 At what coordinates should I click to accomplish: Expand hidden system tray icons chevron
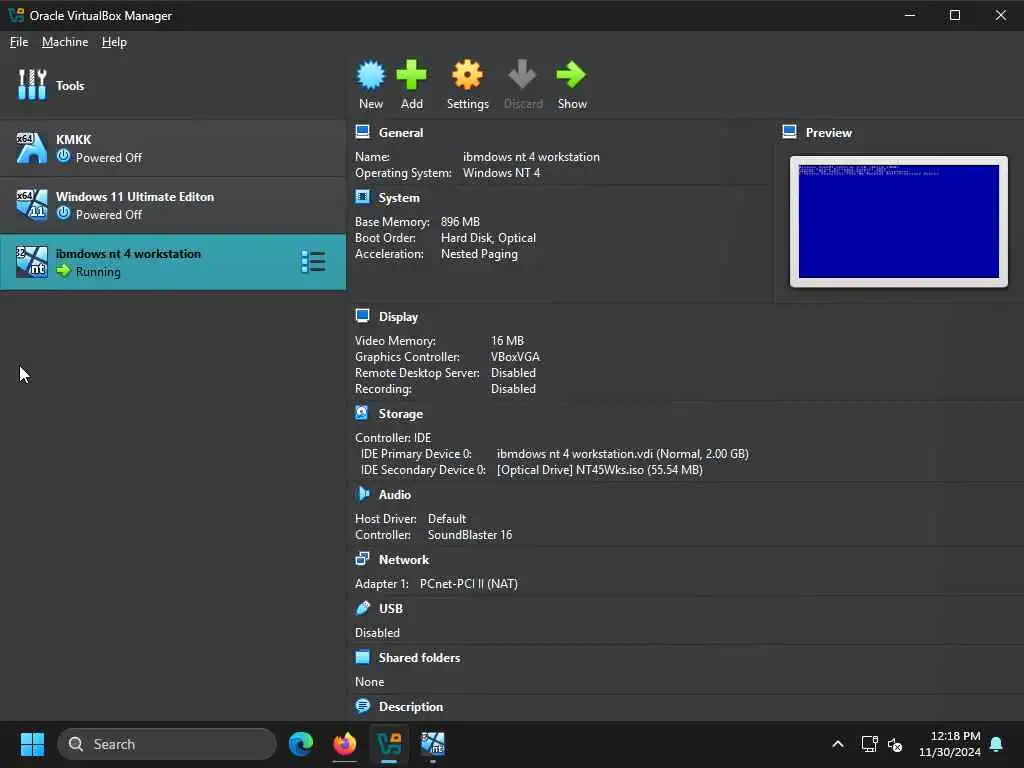(x=838, y=744)
